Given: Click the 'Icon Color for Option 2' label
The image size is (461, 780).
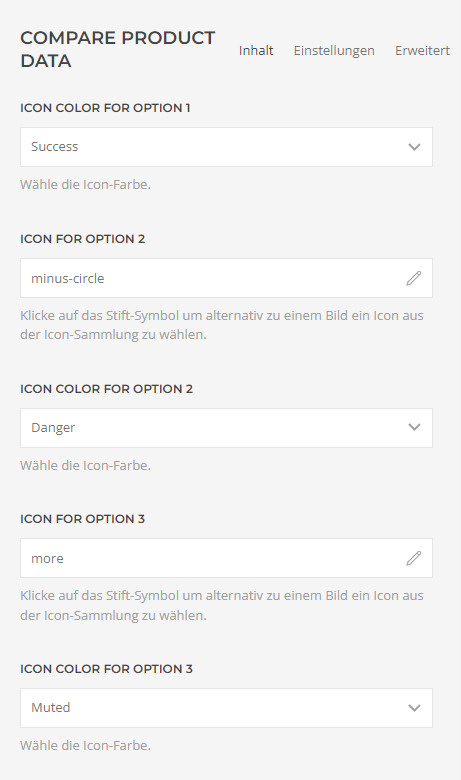Looking at the screenshot, I should [x=106, y=389].
